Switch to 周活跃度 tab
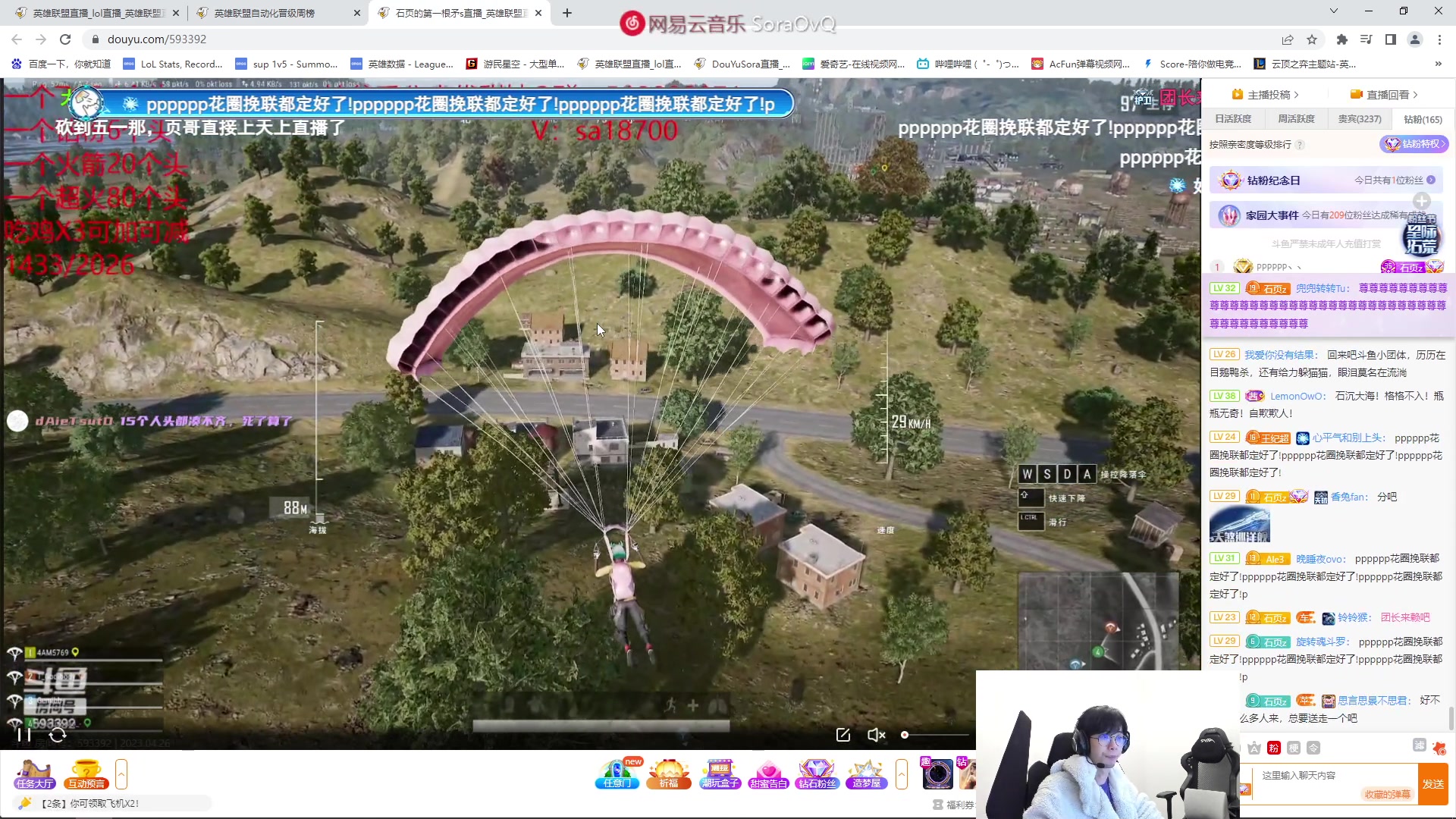The image size is (1456, 819). [x=1296, y=119]
